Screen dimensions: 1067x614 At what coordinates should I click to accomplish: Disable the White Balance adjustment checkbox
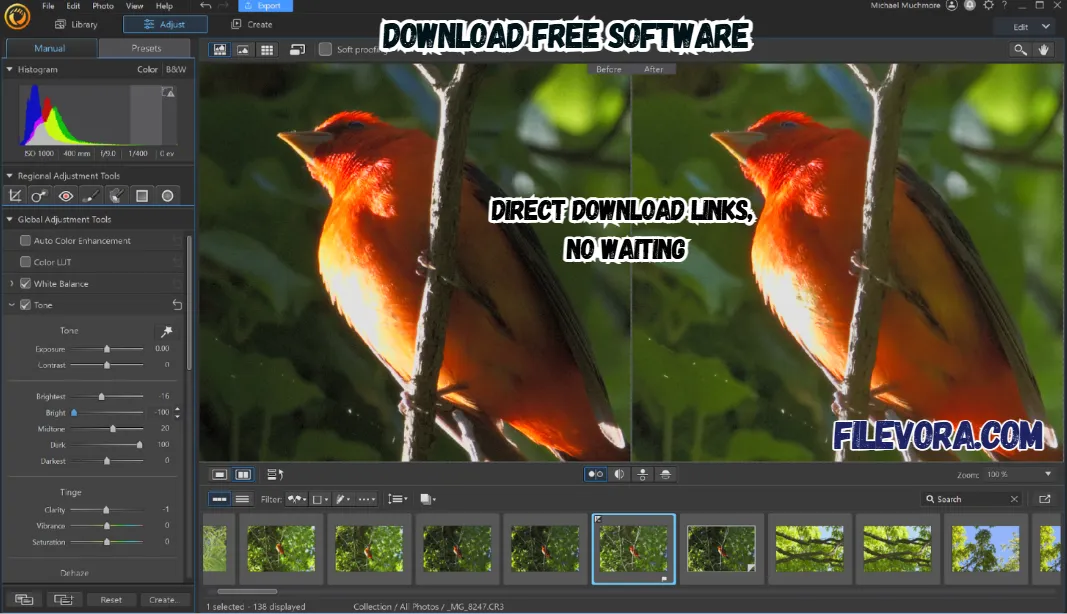[x=25, y=283]
